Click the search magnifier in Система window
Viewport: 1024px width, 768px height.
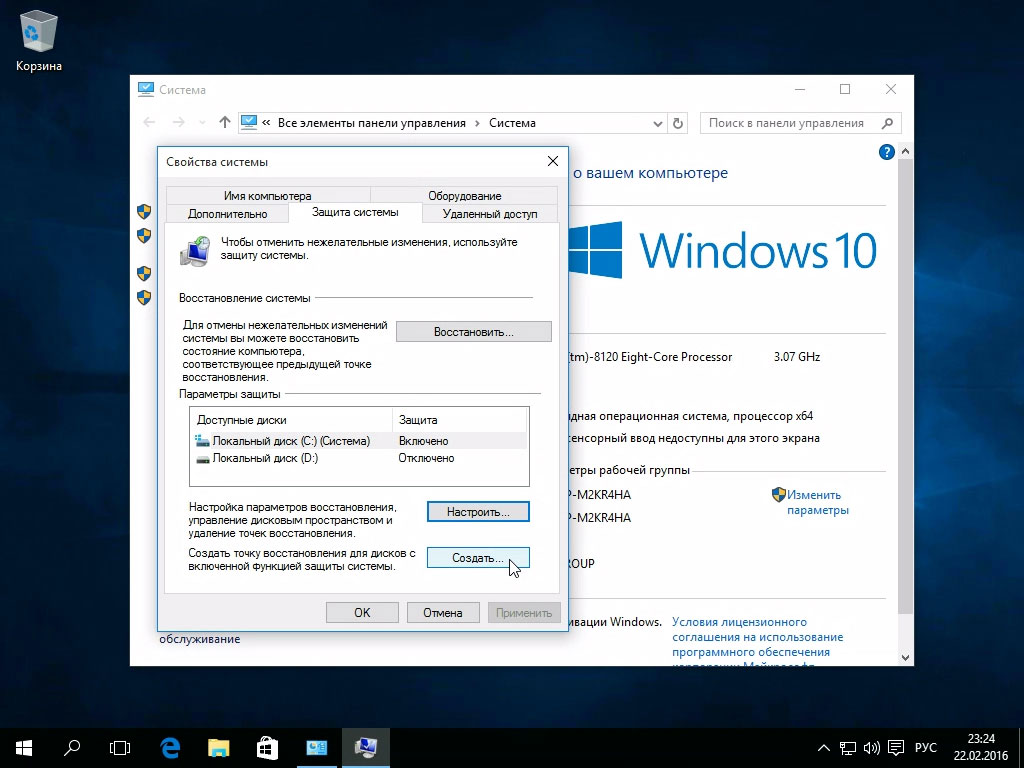887,123
